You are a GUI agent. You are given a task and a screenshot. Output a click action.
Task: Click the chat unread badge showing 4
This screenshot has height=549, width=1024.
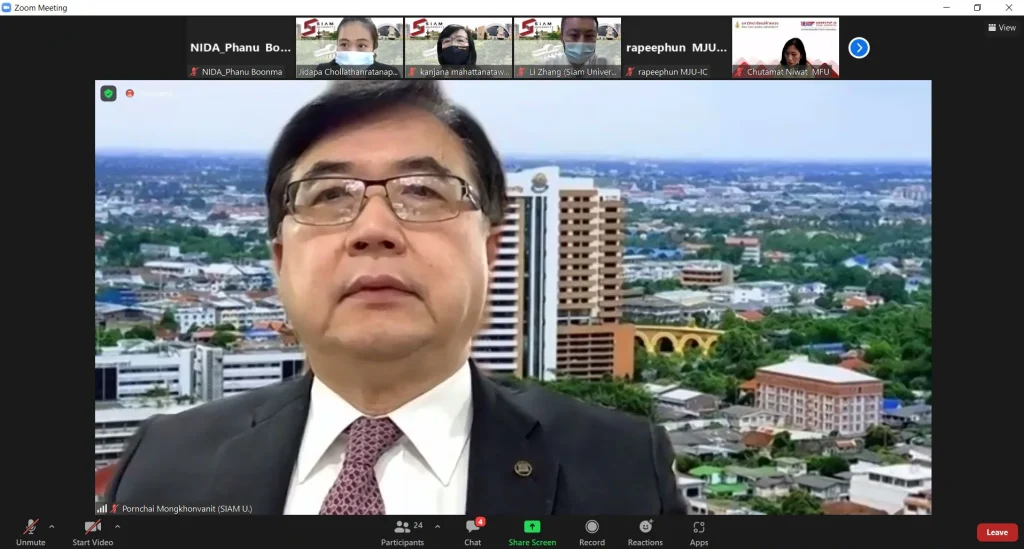pyautogui.click(x=481, y=522)
